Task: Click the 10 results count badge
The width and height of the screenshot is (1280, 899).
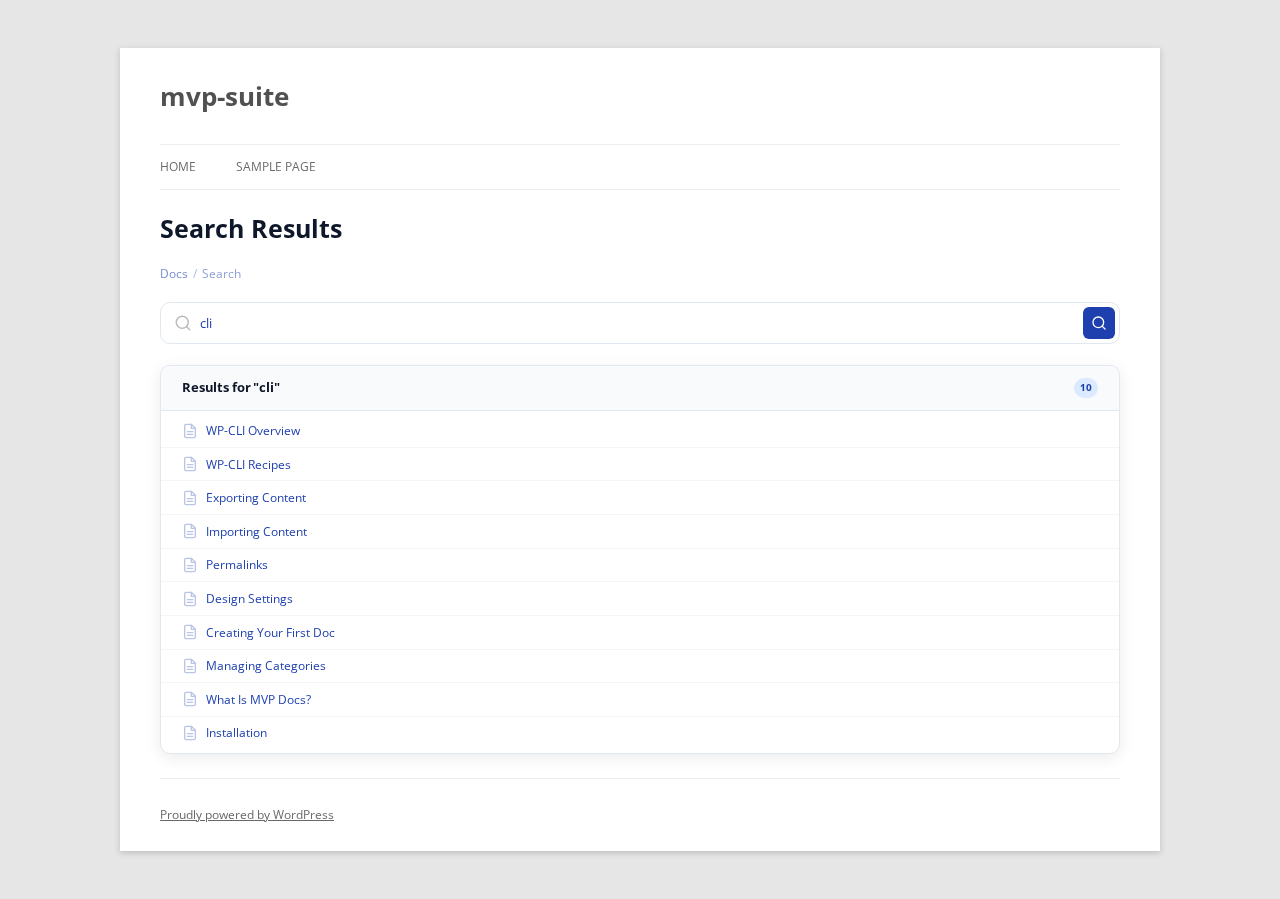Action: pyautogui.click(x=1084, y=387)
